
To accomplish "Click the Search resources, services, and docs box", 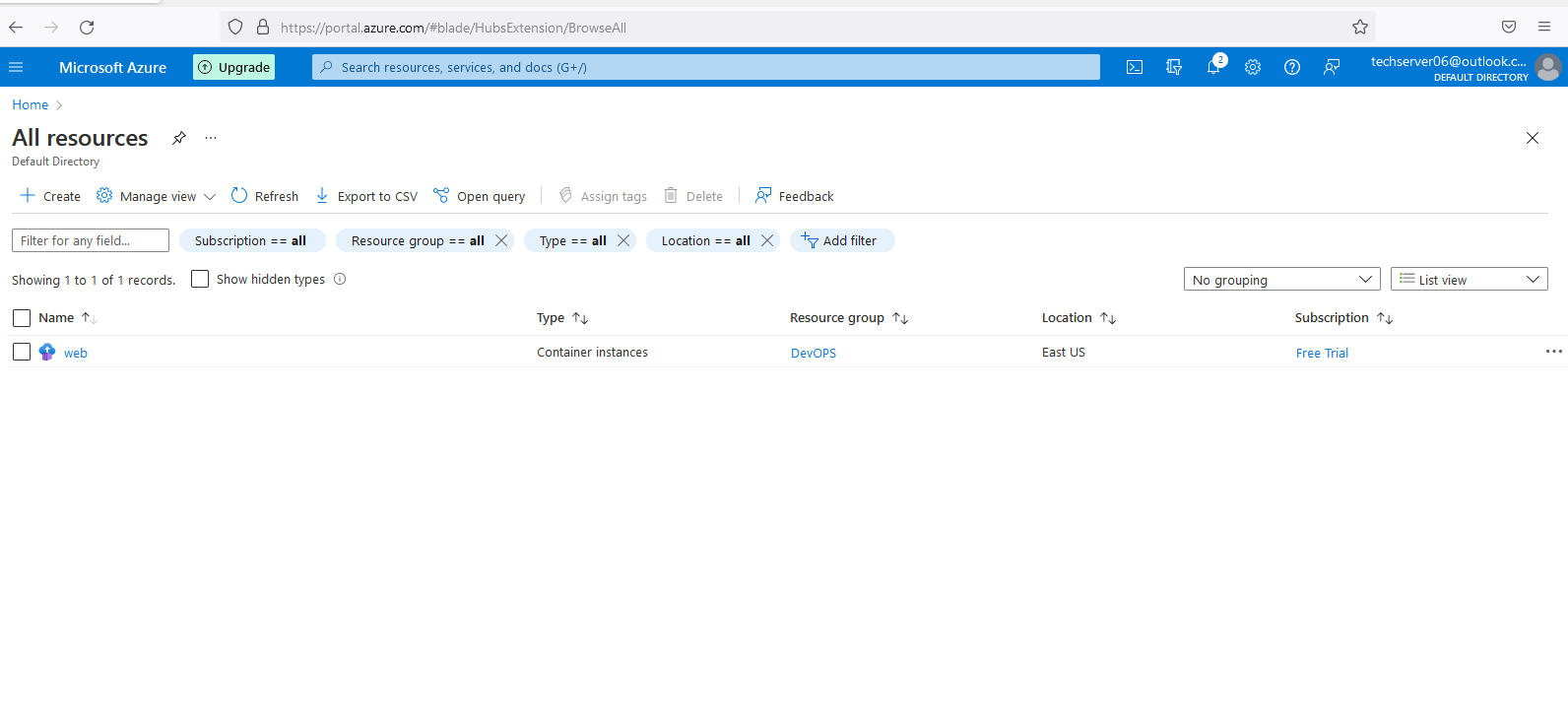I will [706, 67].
